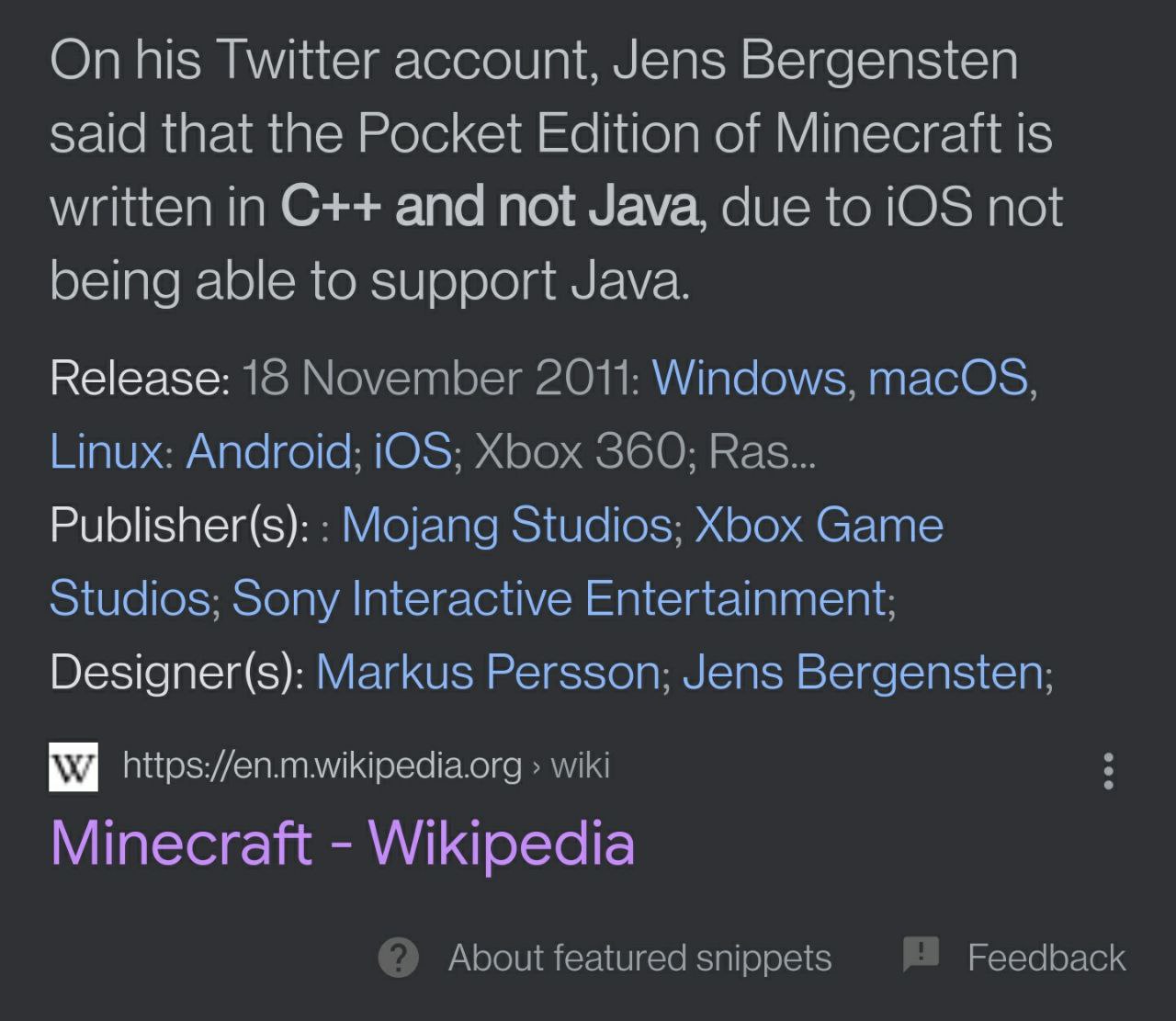Follow the Windows platform link
1176x1021 pixels.
pyautogui.click(x=749, y=378)
